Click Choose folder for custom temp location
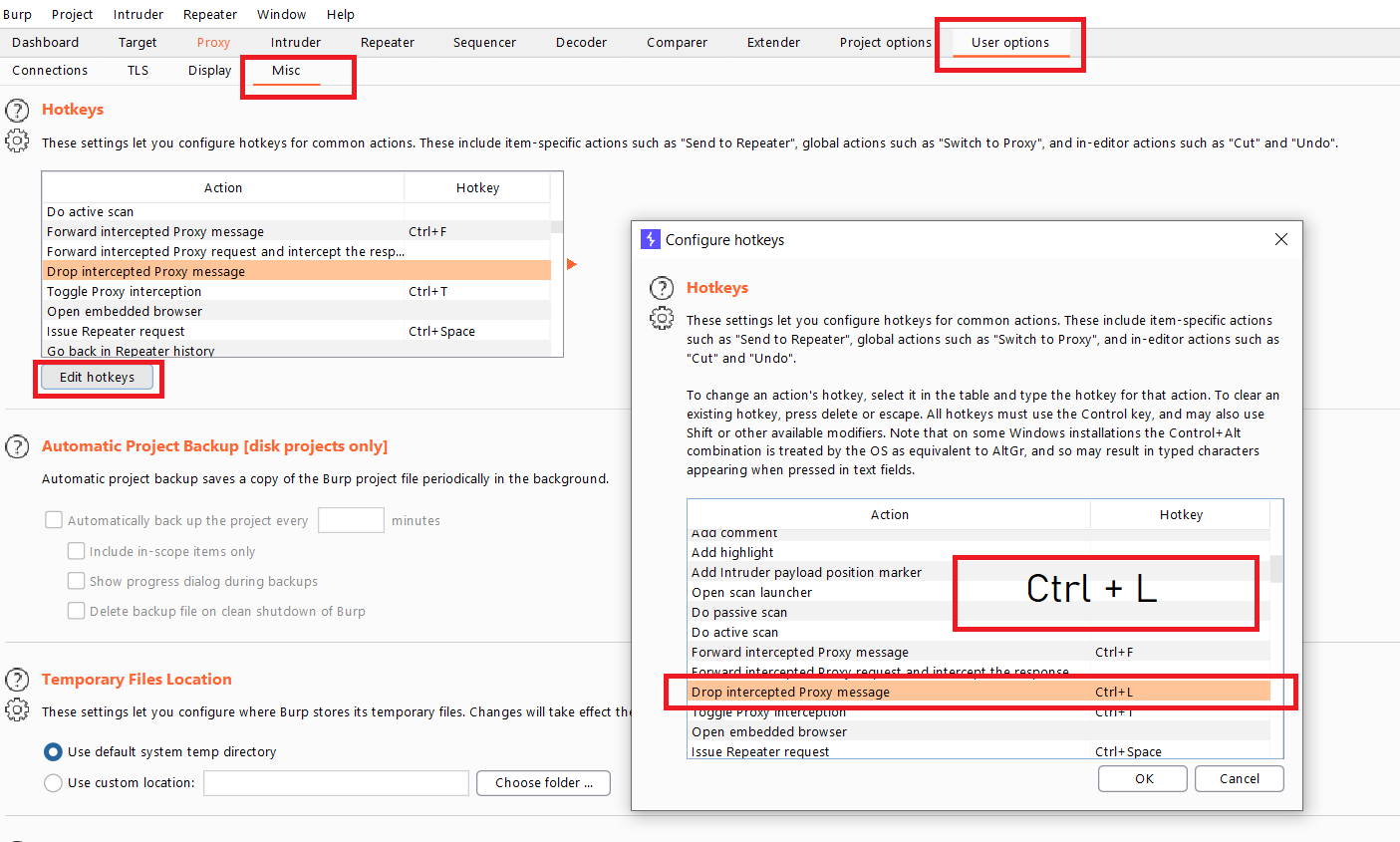Image resolution: width=1400 pixels, height=842 pixels. click(543, 782)
